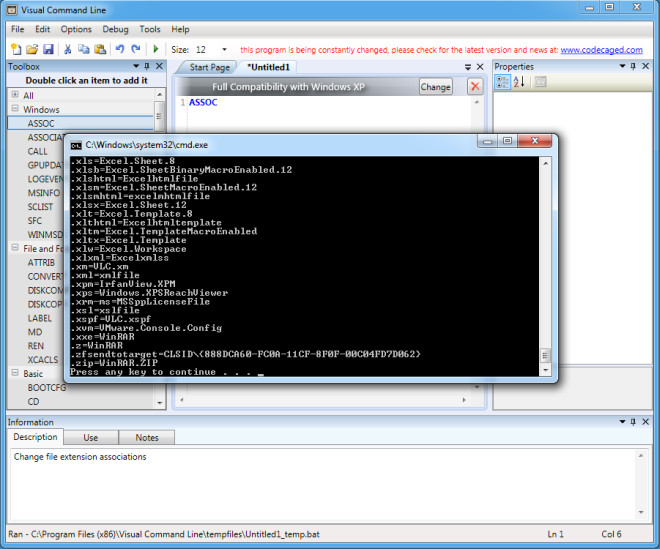Image resolution: width=660 pixels, height=549 pixels.
Task: Switch Properties panel to categorized view
Action: (502, 82)
